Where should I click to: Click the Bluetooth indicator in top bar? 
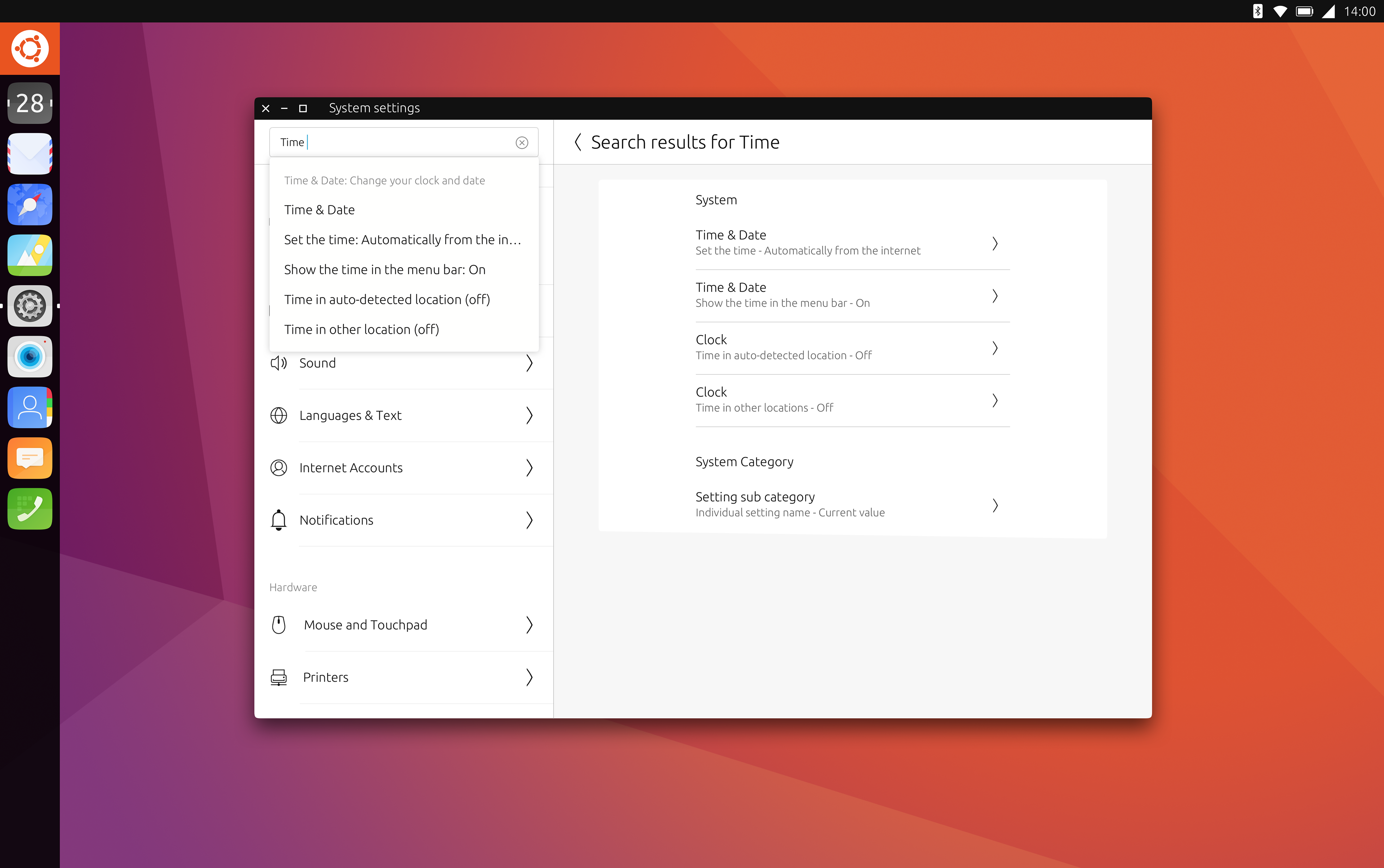click(1257, 12)
